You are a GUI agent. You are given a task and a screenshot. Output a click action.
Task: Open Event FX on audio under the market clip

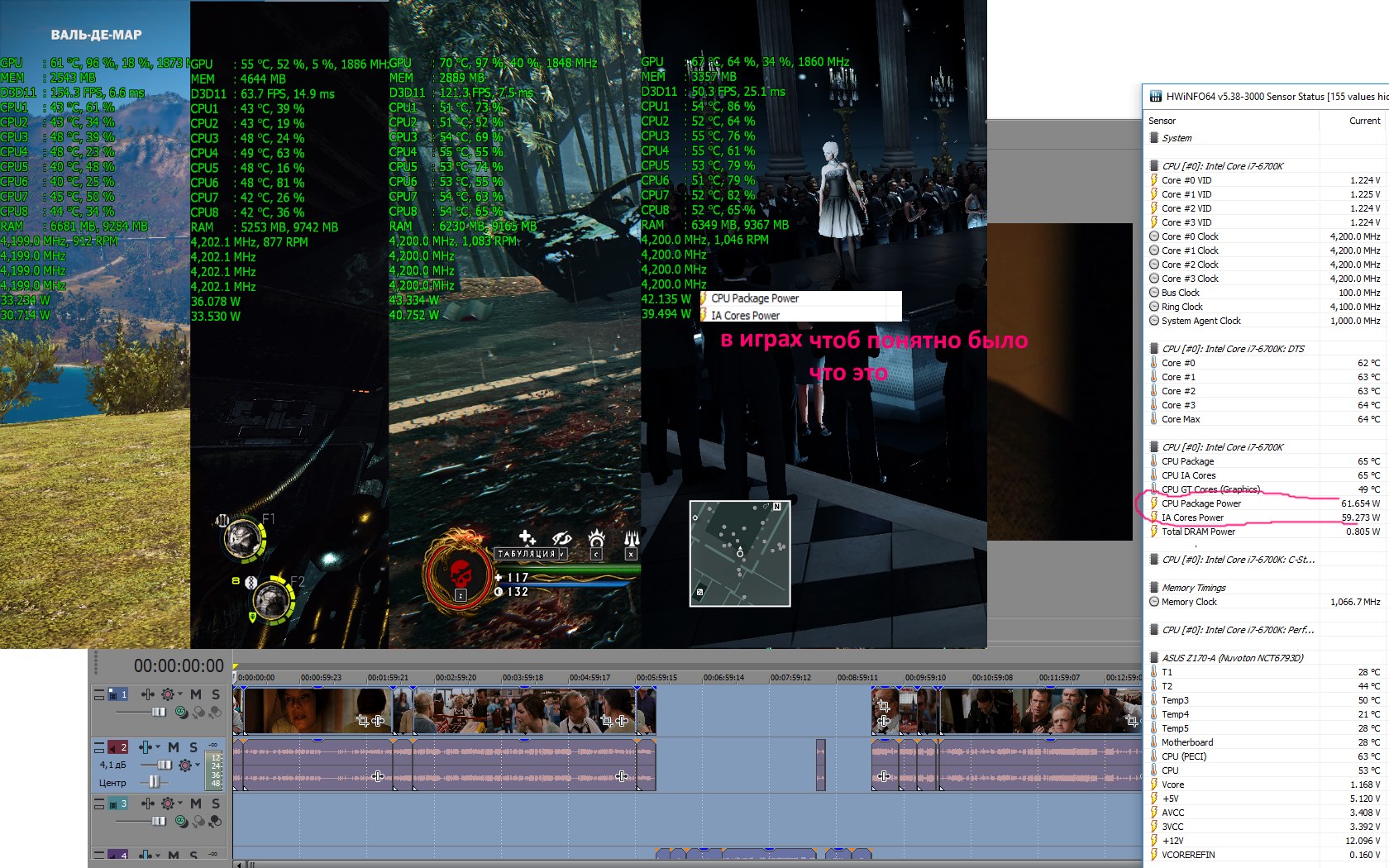click(x=622, y=776)
